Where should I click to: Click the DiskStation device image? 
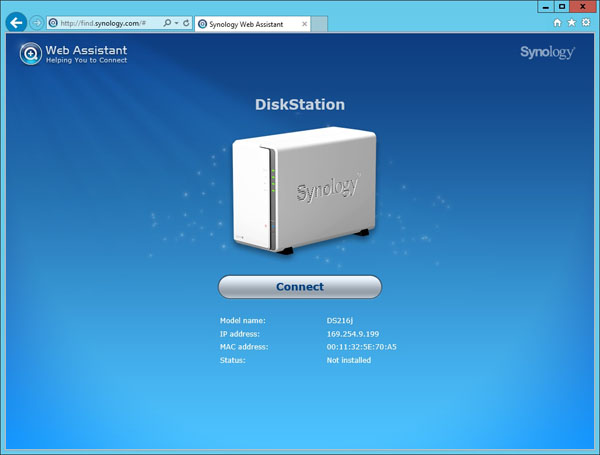[x=304, y=190]
